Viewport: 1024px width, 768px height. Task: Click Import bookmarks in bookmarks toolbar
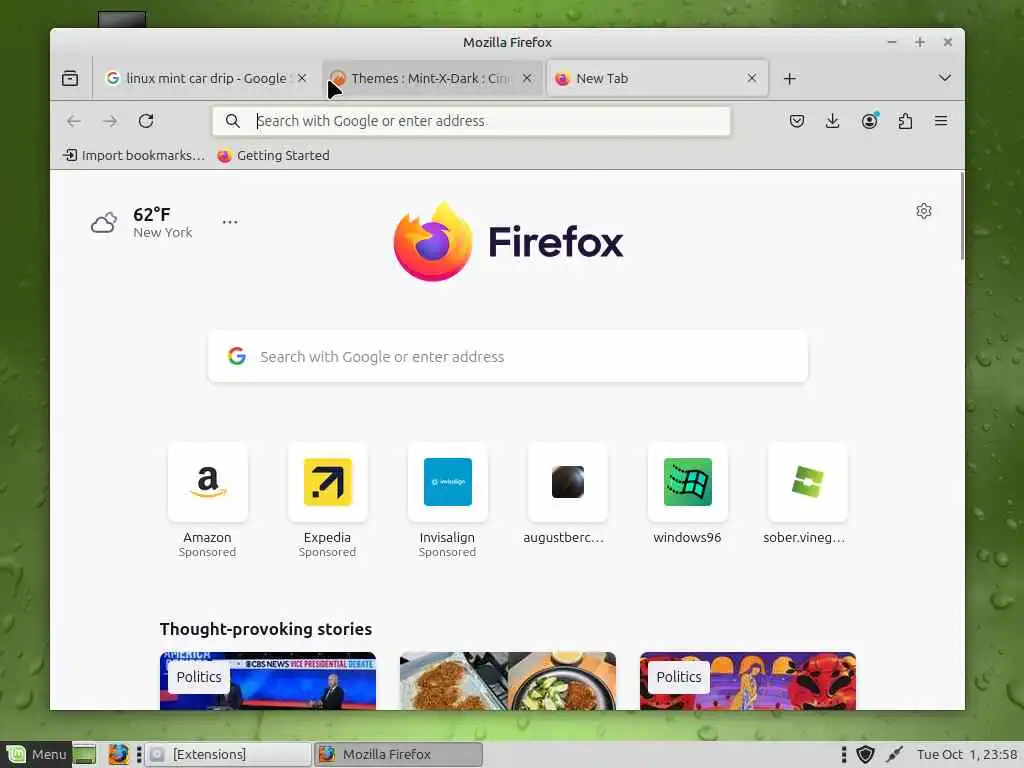coord(133,155)
